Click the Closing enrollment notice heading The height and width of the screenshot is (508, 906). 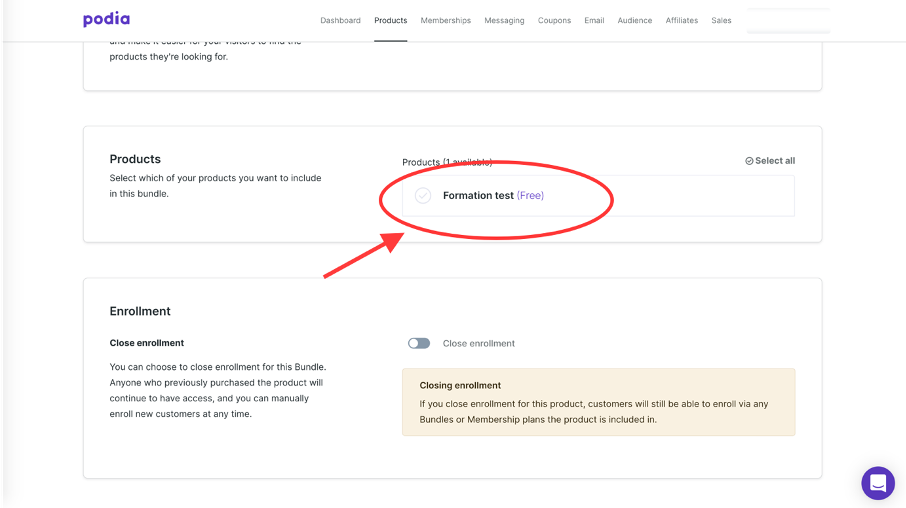460,385
